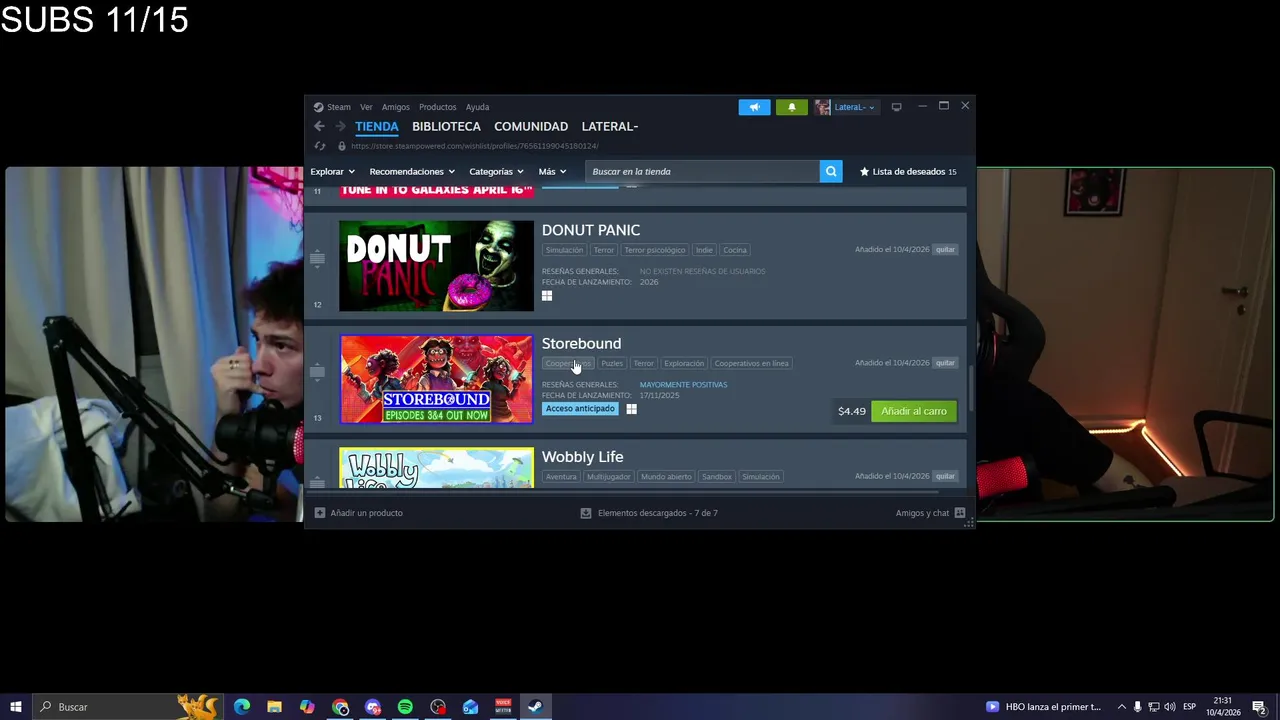This screenshot has width=1280, height=720.
Task: Switch to Steam taskbar icon
Action: tap(535, 707)
